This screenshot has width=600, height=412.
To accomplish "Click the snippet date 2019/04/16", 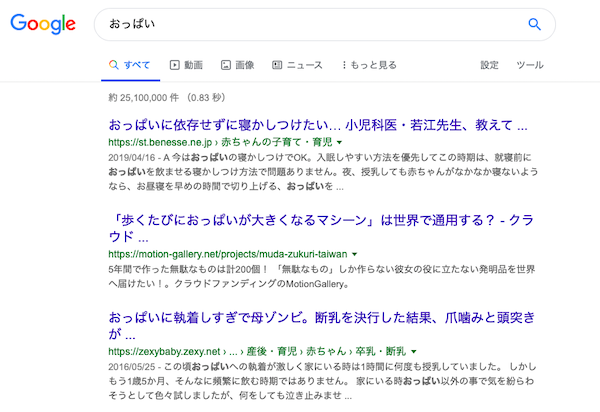I will coord(132,158).
